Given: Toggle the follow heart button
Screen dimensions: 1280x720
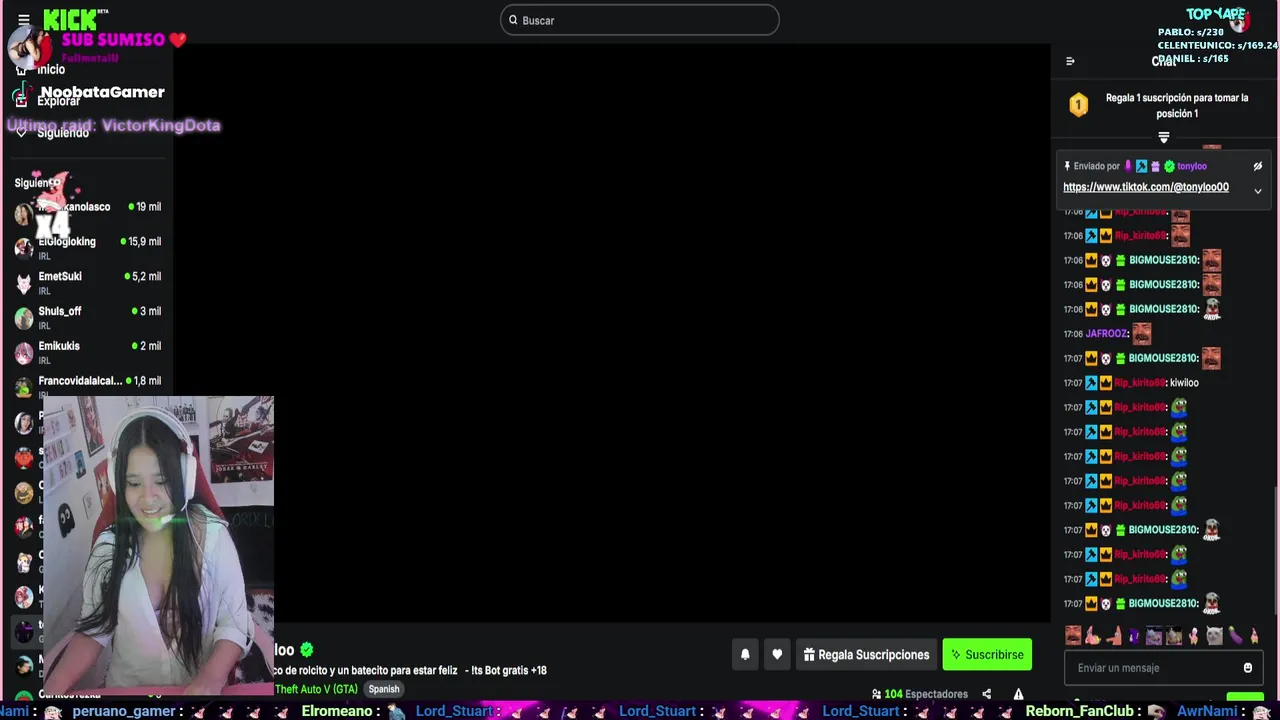Looking at the screenshot, I should 777,655.
